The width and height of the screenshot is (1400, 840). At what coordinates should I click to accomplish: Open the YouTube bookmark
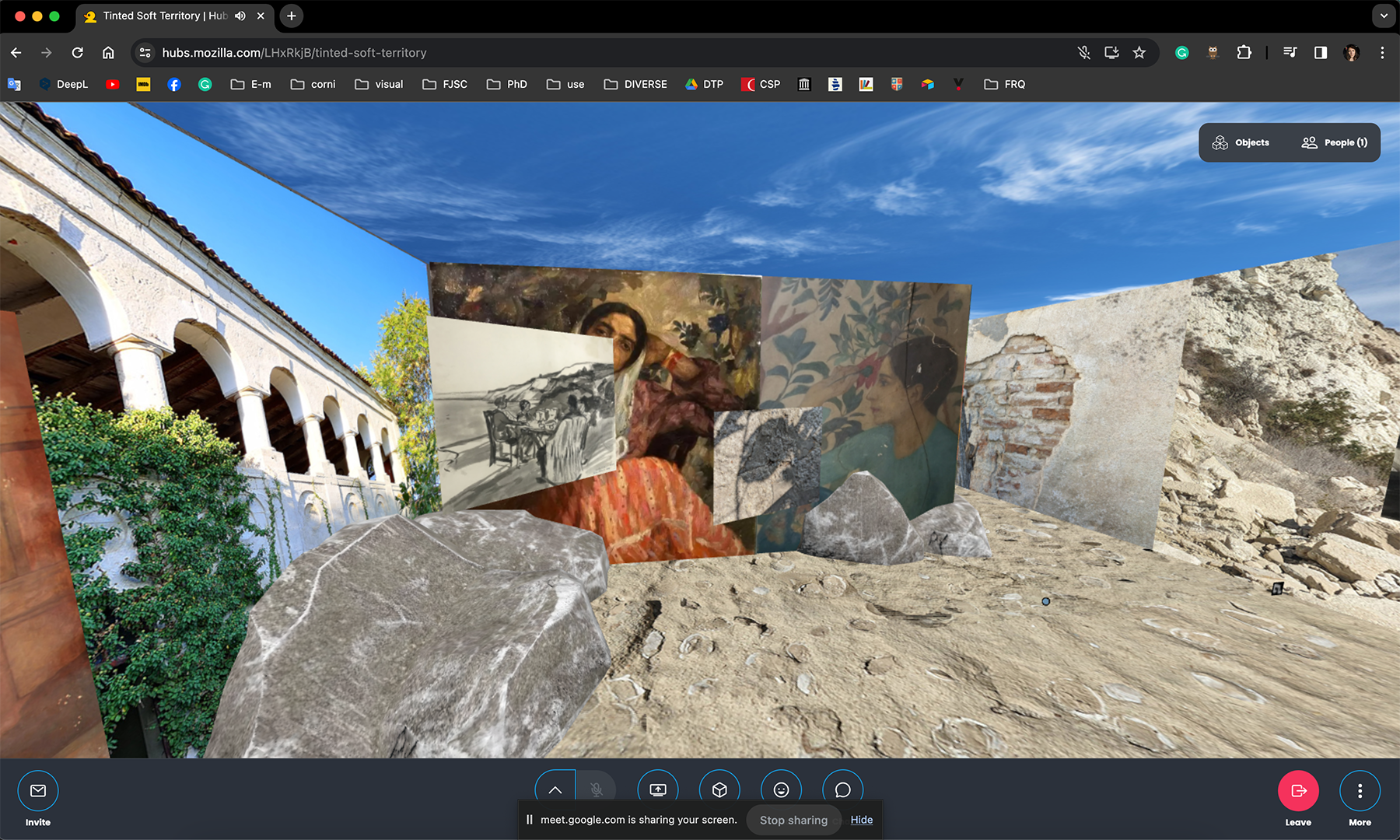(x=113, y=84)
